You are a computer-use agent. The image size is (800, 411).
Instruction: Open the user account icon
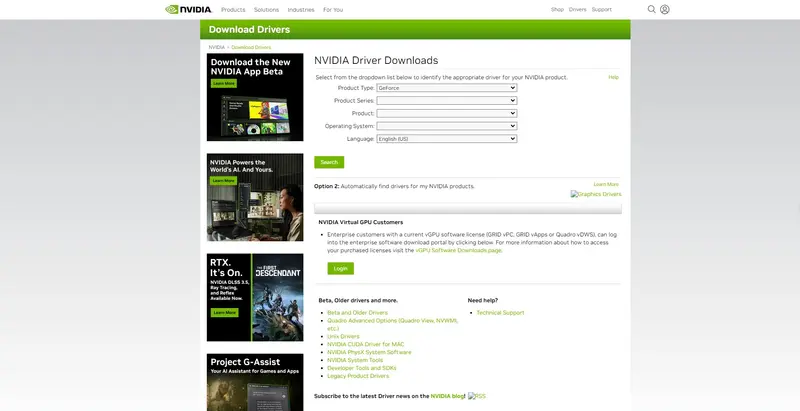(x=665, y=9)
